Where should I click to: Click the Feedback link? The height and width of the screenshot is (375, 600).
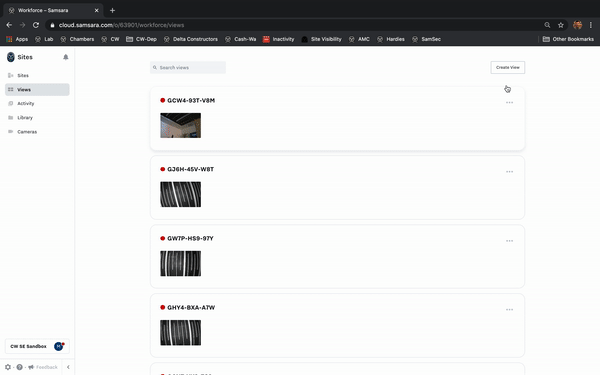tap(43, 367)
